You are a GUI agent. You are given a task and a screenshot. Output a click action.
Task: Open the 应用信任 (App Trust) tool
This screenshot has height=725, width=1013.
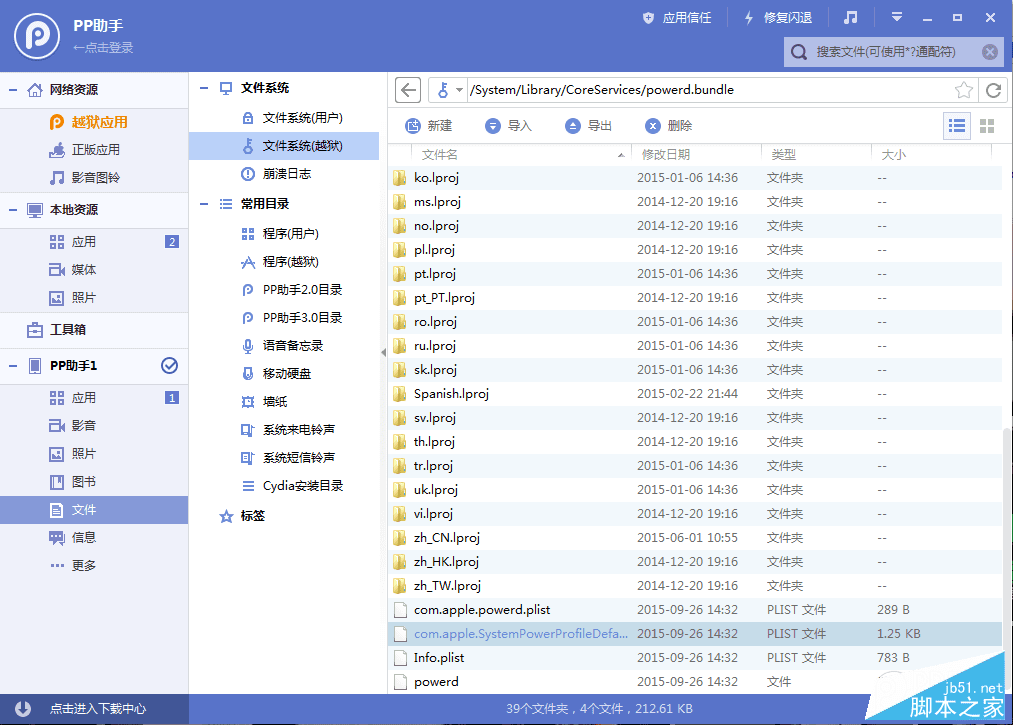click(x=676, y=17)
